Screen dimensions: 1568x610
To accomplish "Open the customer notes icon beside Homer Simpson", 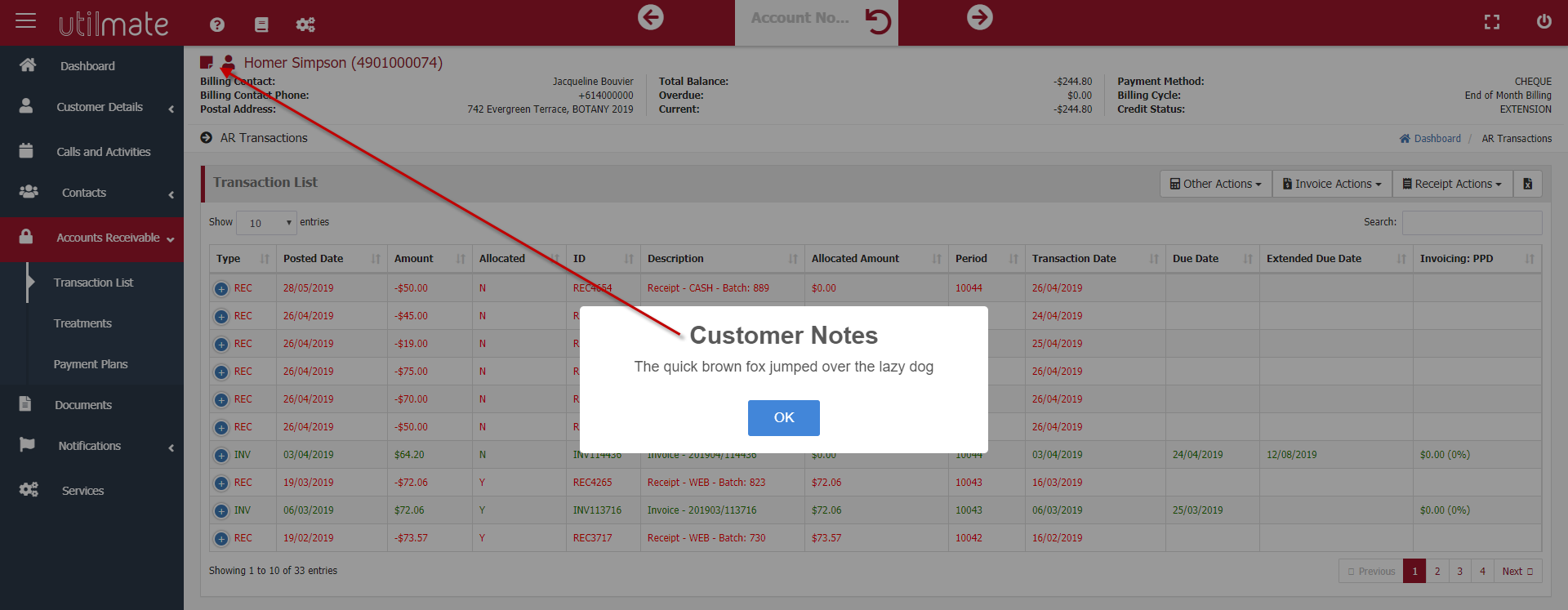I will [207, 63].
